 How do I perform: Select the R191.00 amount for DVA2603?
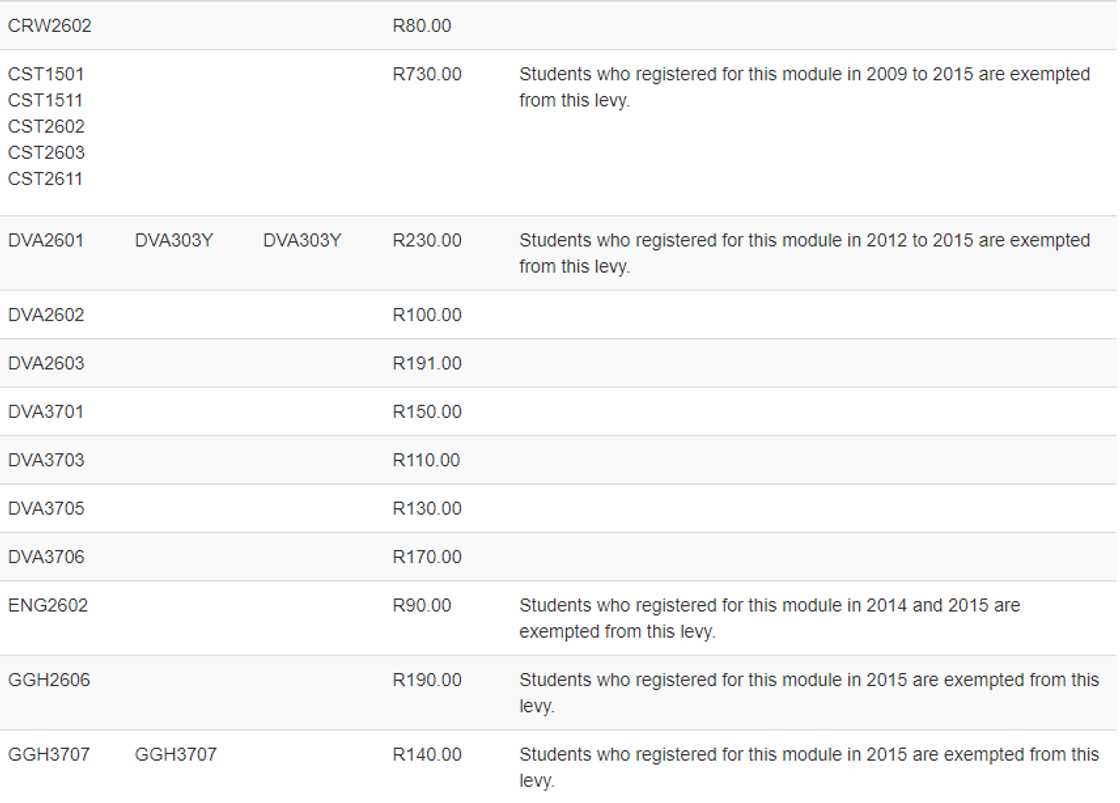(x=427, y=363)
